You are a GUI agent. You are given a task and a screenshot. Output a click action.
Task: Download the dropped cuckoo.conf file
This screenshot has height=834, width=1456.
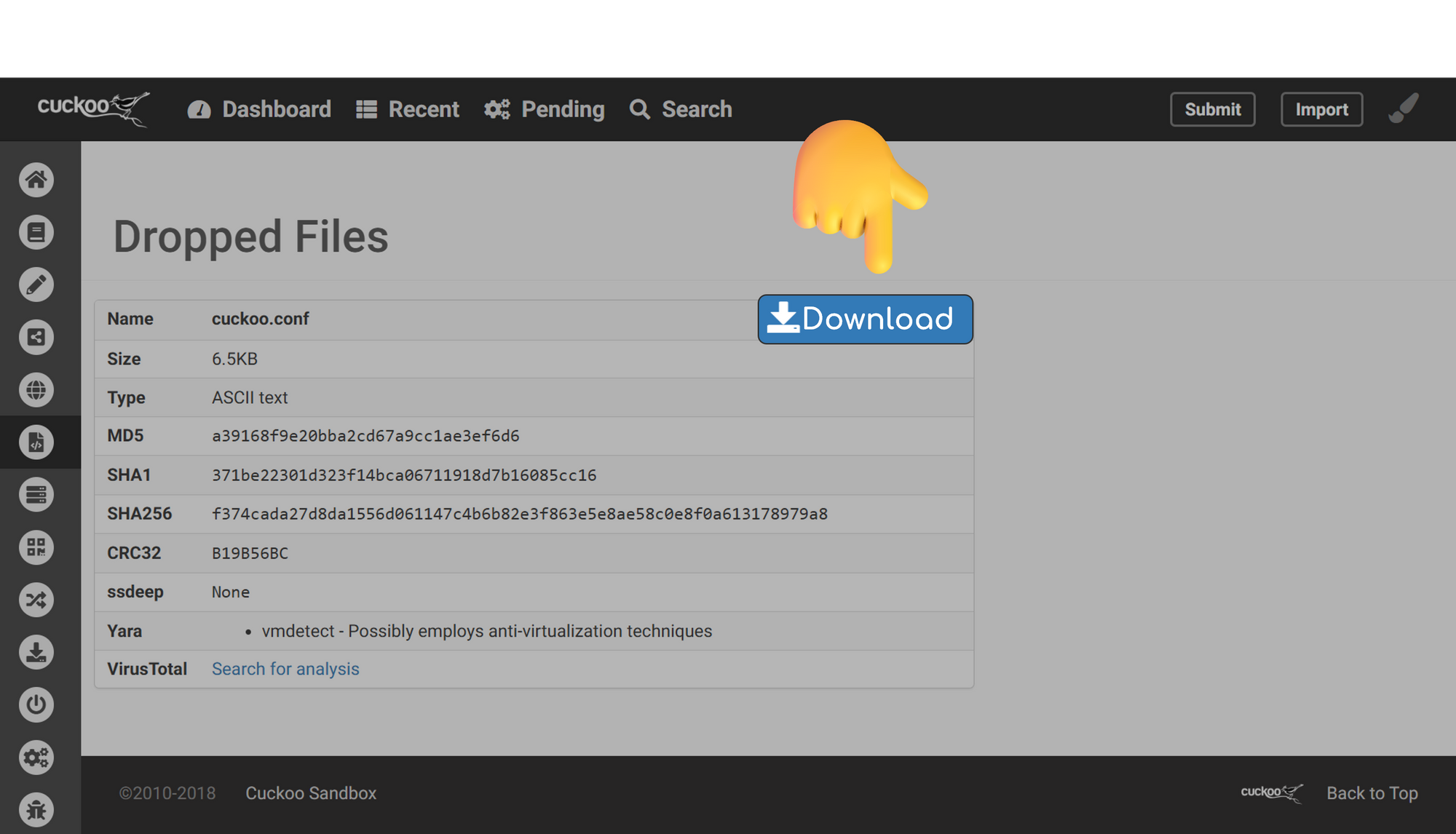(866, 319)
